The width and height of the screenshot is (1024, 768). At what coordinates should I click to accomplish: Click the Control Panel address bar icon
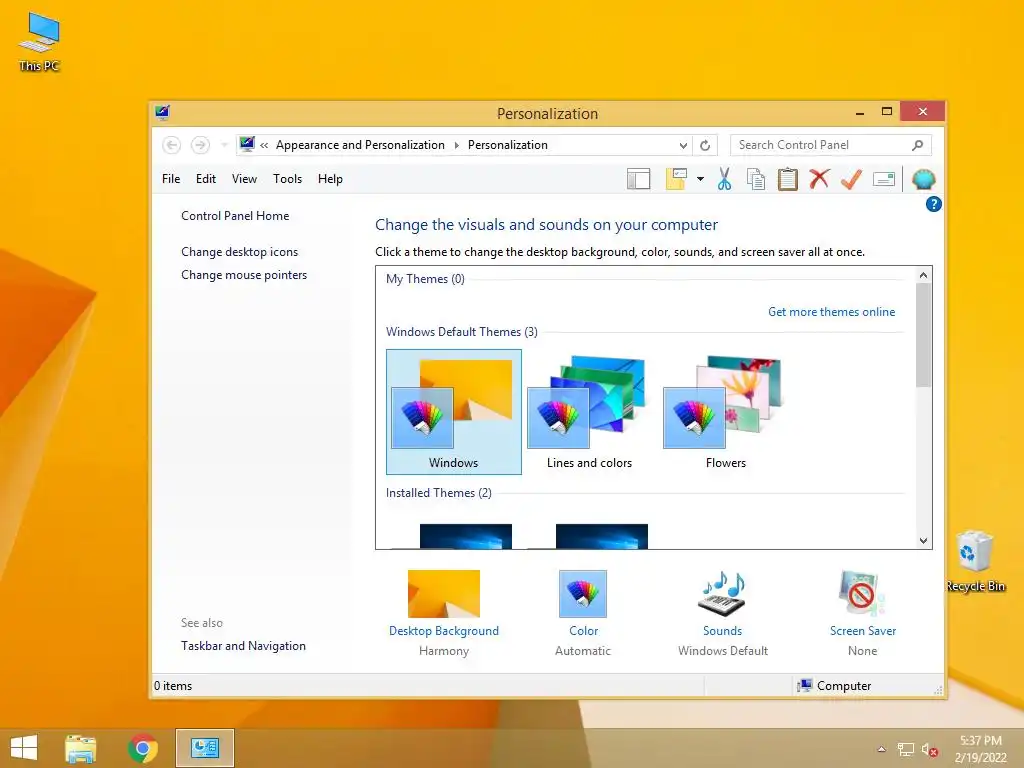click(x=247, y=144)
